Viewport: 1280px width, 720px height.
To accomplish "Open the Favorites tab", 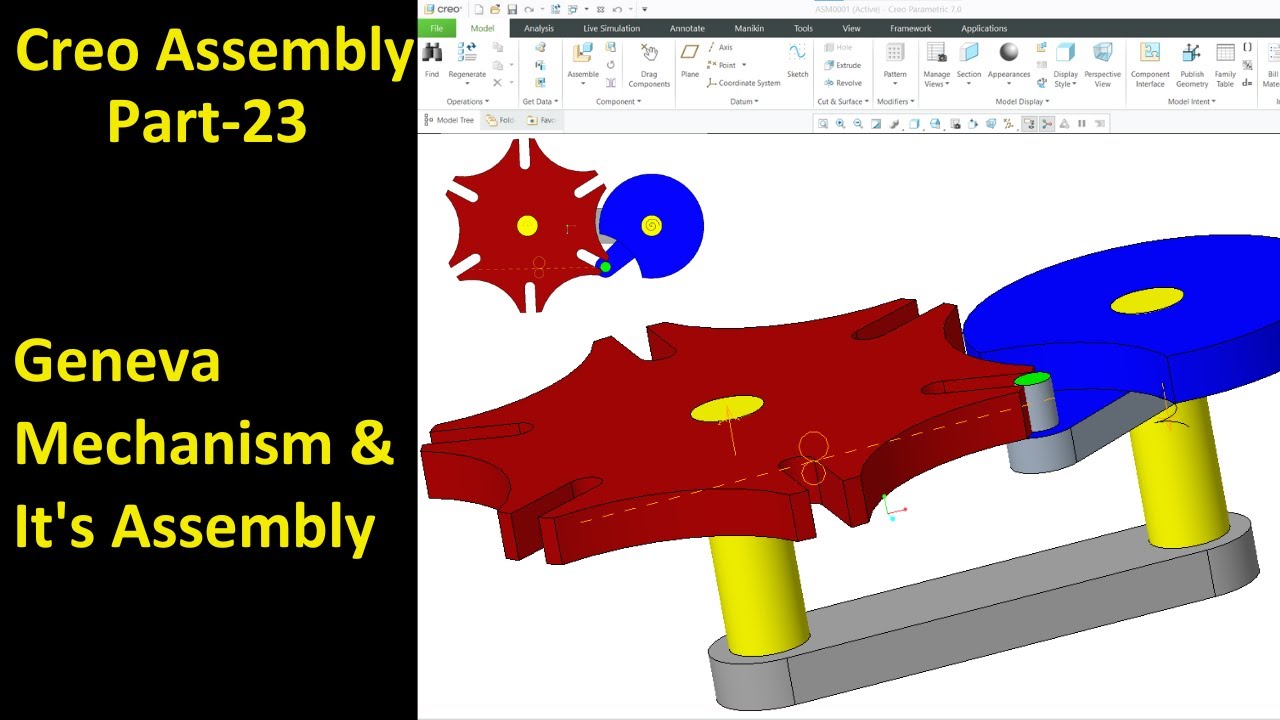I will tap(541, 120).
